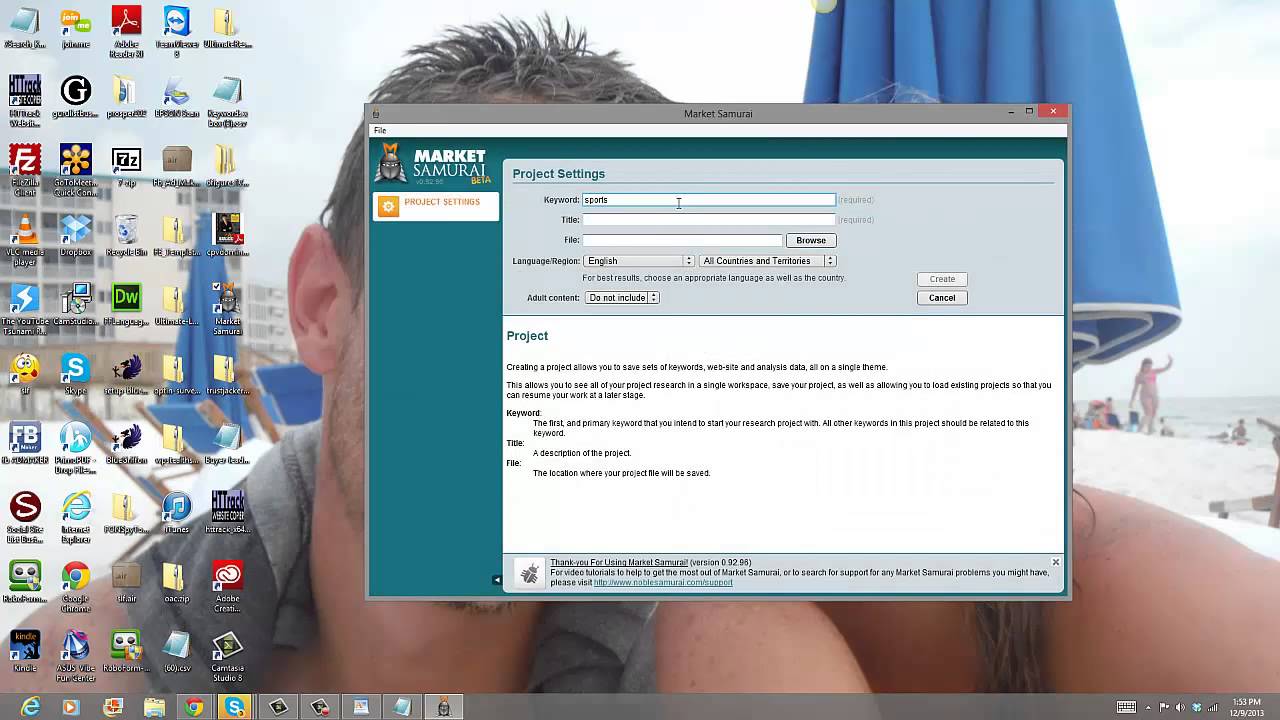
Task: Open the noblesamurai.com/support link
Action: (x=663, y=582)
